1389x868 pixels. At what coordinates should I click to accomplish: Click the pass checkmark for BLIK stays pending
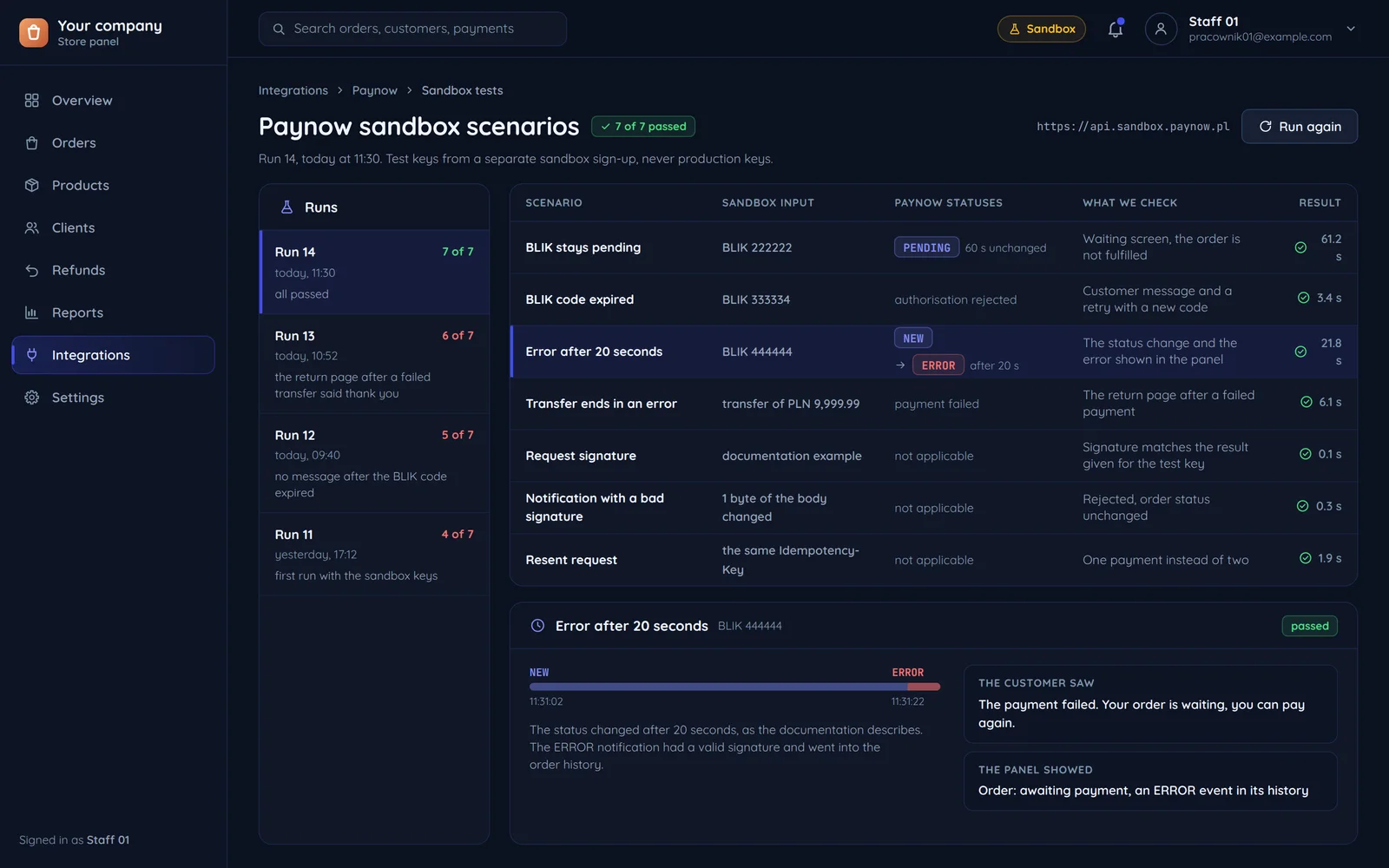[x=1300, y=247]
